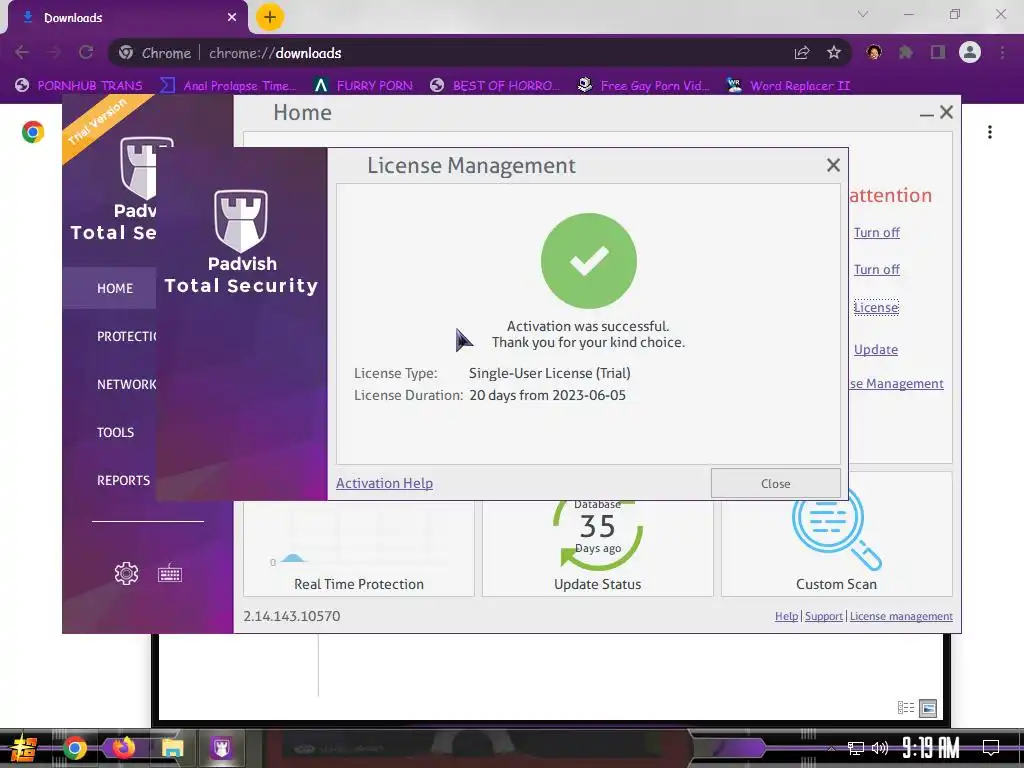This screenshot has width=1024, height=768.
Task: Open the BEST OF HORRO... bookmark
Action: point(496,86)
